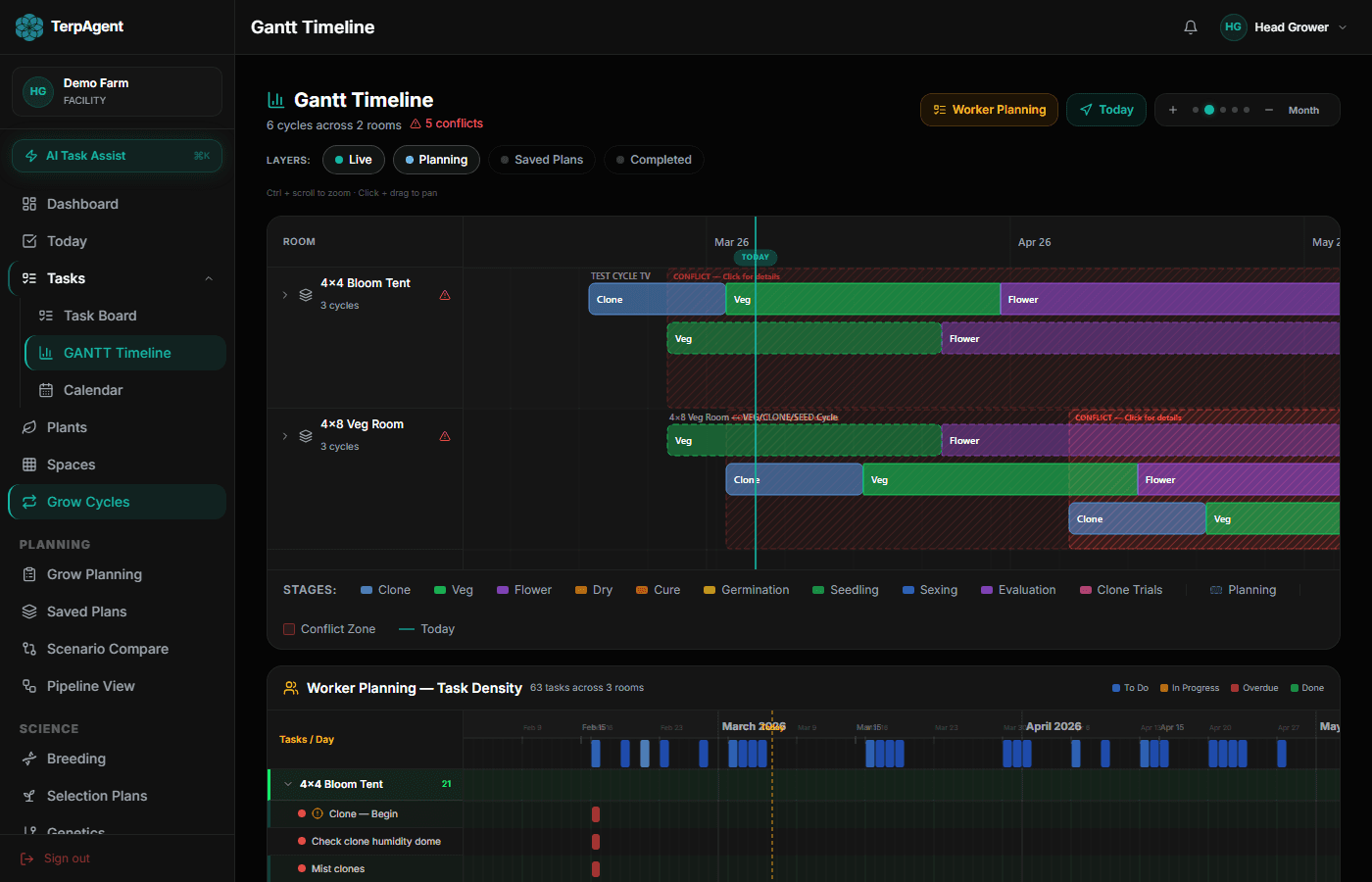1372x882 pixels.
Task: Click the TerpAgent logo icon
Action: pyautogui.click(x=29, y=27)
